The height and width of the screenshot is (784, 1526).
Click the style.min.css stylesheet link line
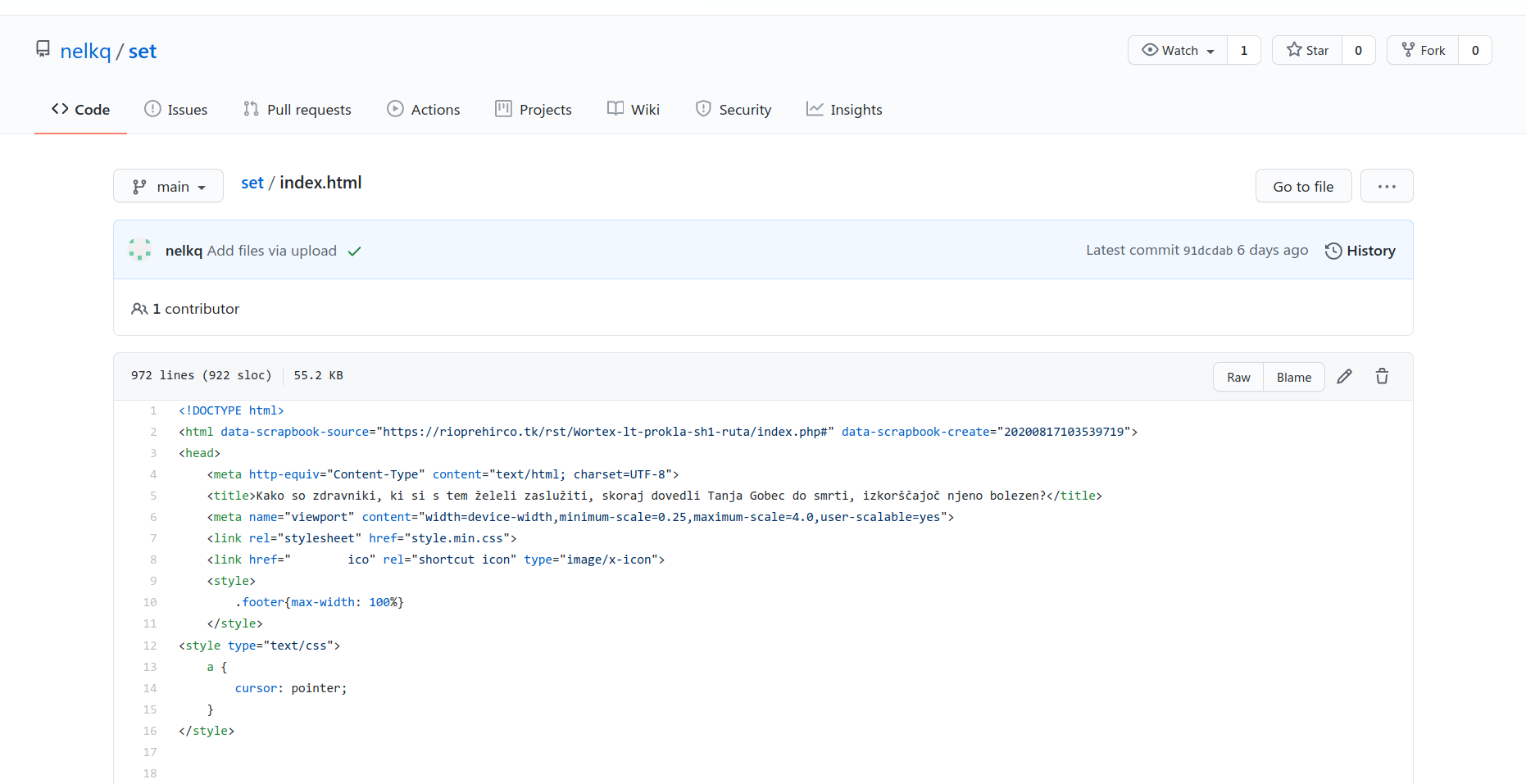pyautogui.click(x=361, y=538)
